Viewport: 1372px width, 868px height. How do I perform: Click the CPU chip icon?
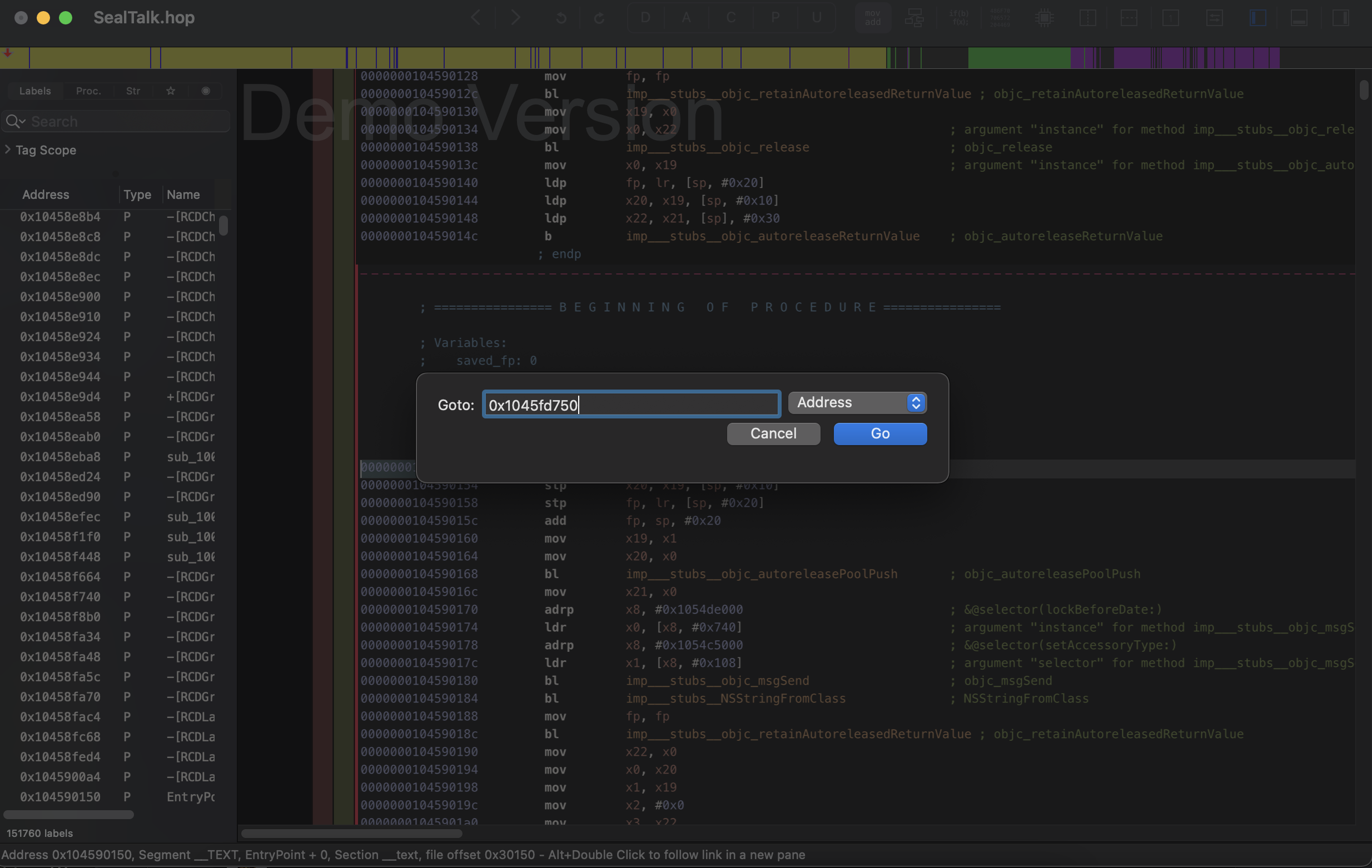(x=1044, y=18)
